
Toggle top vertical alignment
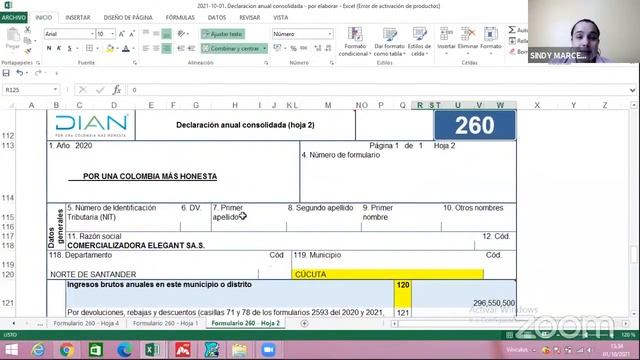146,33
